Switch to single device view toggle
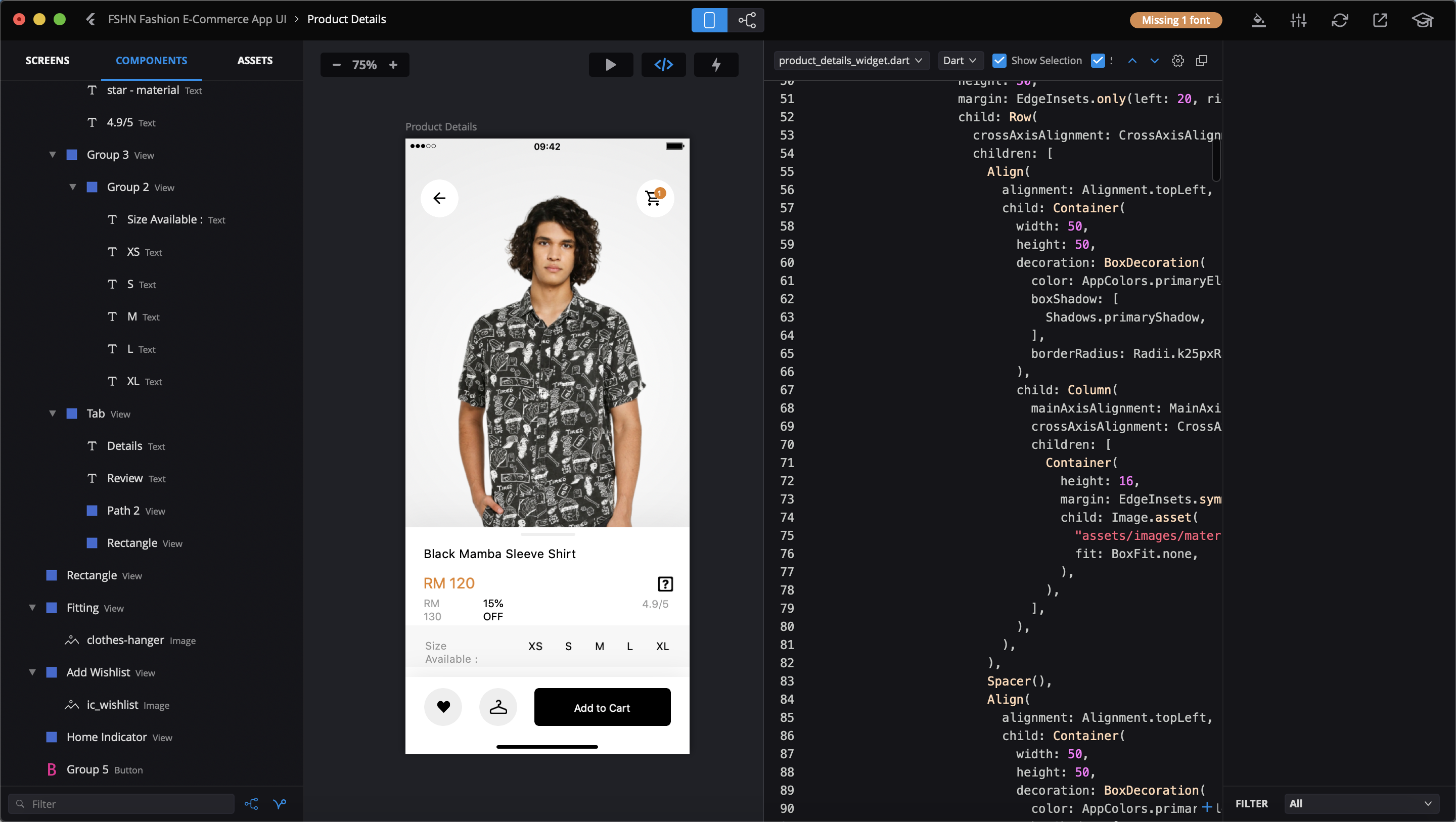The image size is (1456, 822). click(709, 20)
